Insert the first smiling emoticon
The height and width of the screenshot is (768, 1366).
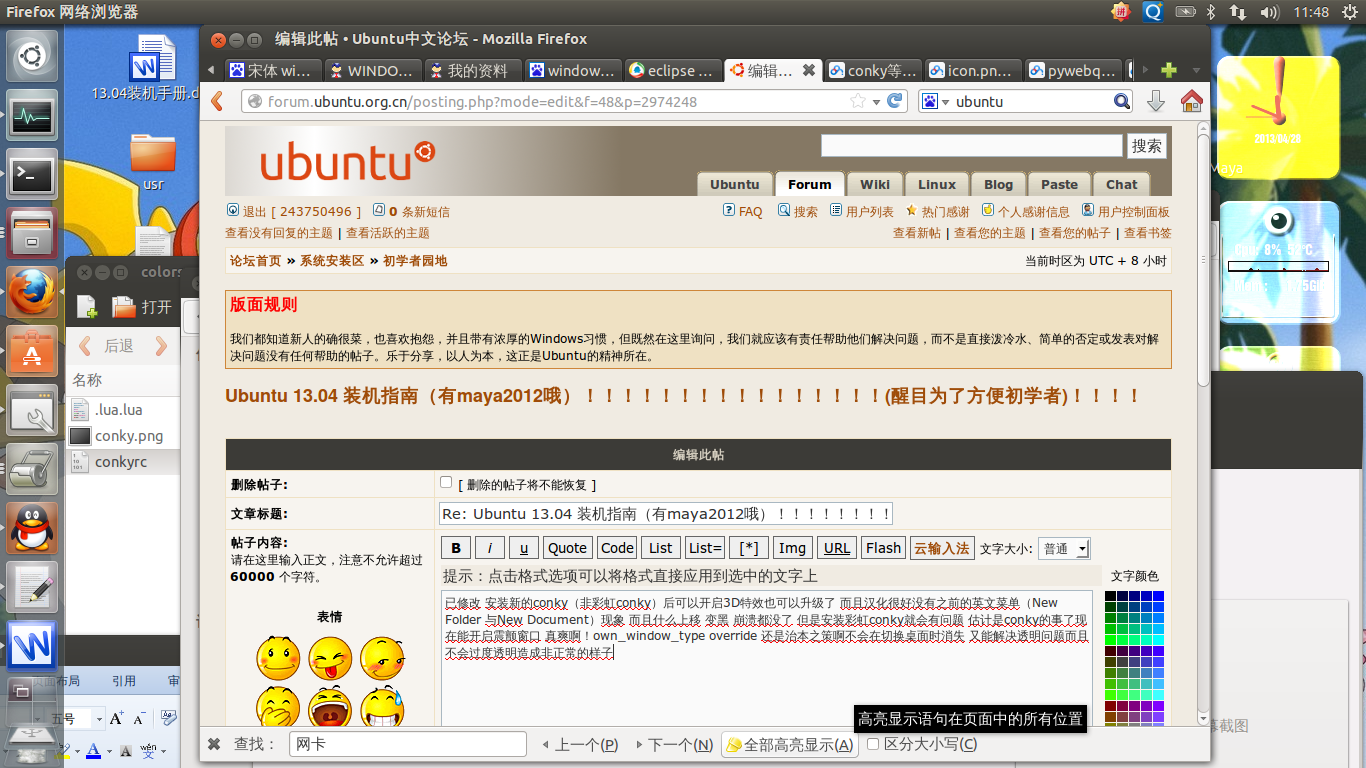click(278, 658)
